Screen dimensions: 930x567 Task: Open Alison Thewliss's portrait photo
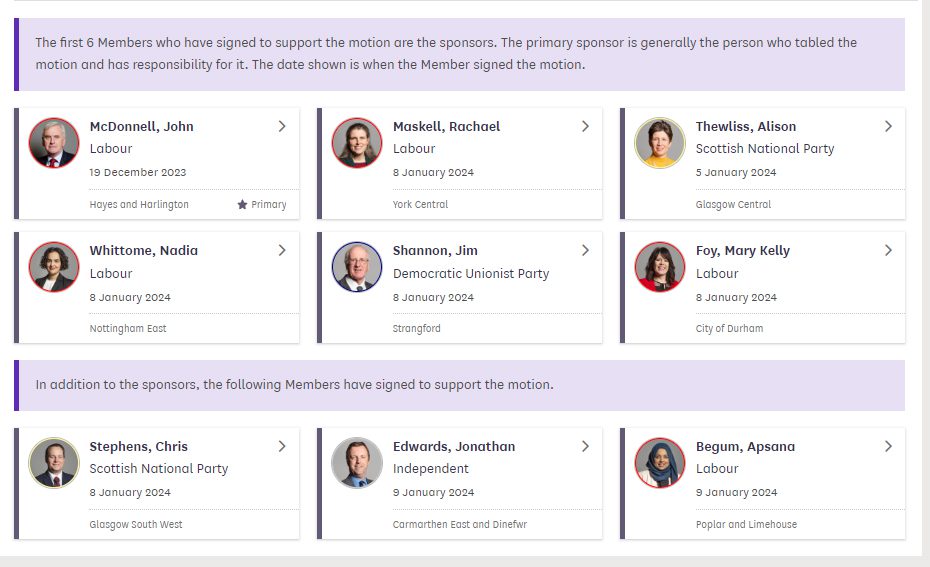(660, 142)
